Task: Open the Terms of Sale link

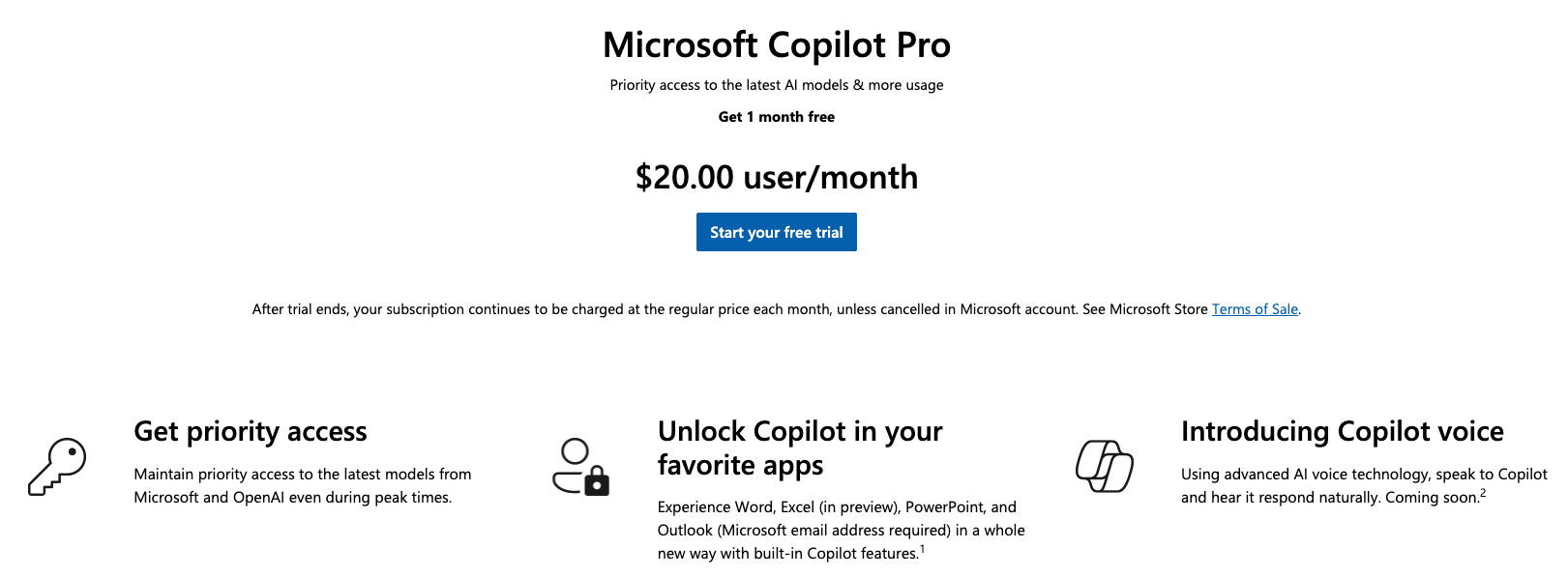Action: [1255, 309]
